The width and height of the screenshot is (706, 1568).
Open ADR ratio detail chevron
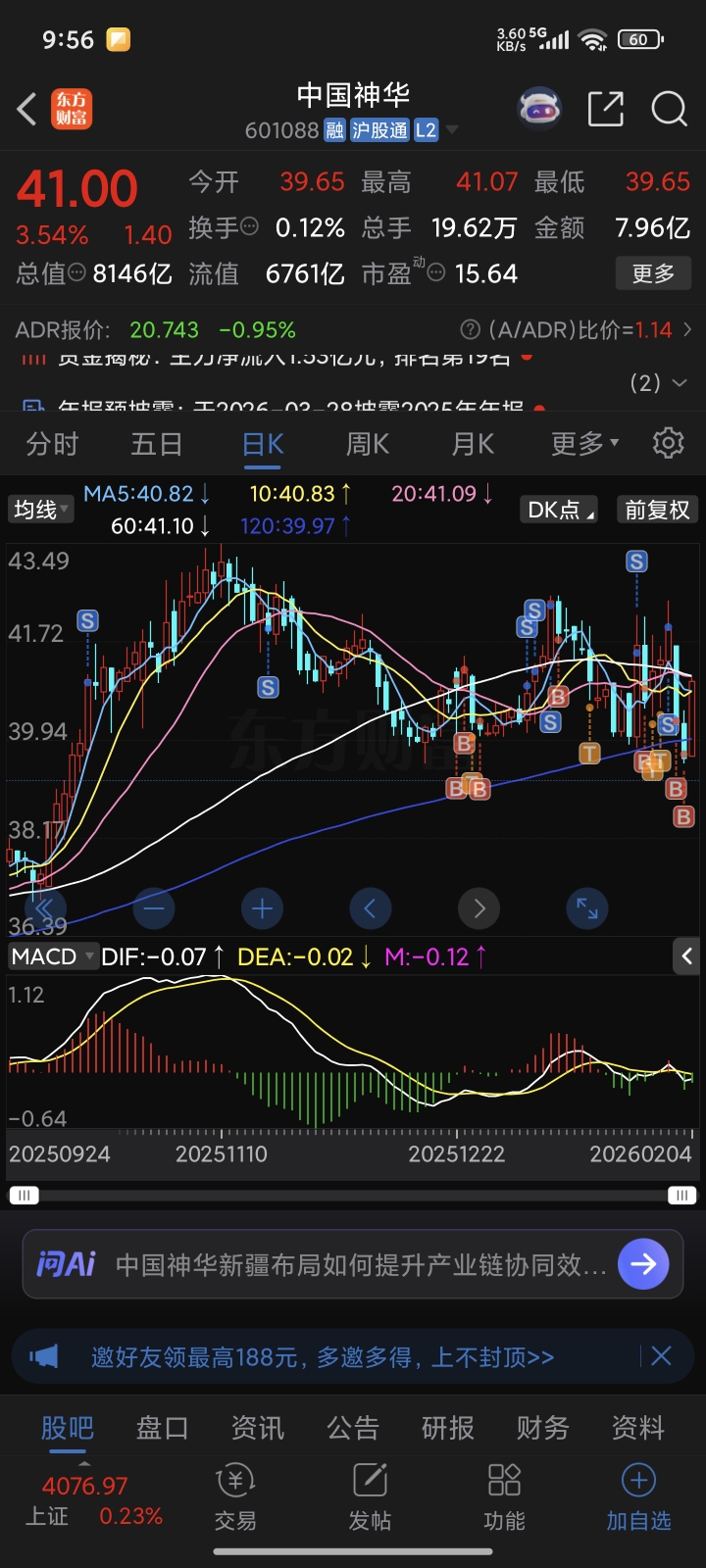[687, 330]
